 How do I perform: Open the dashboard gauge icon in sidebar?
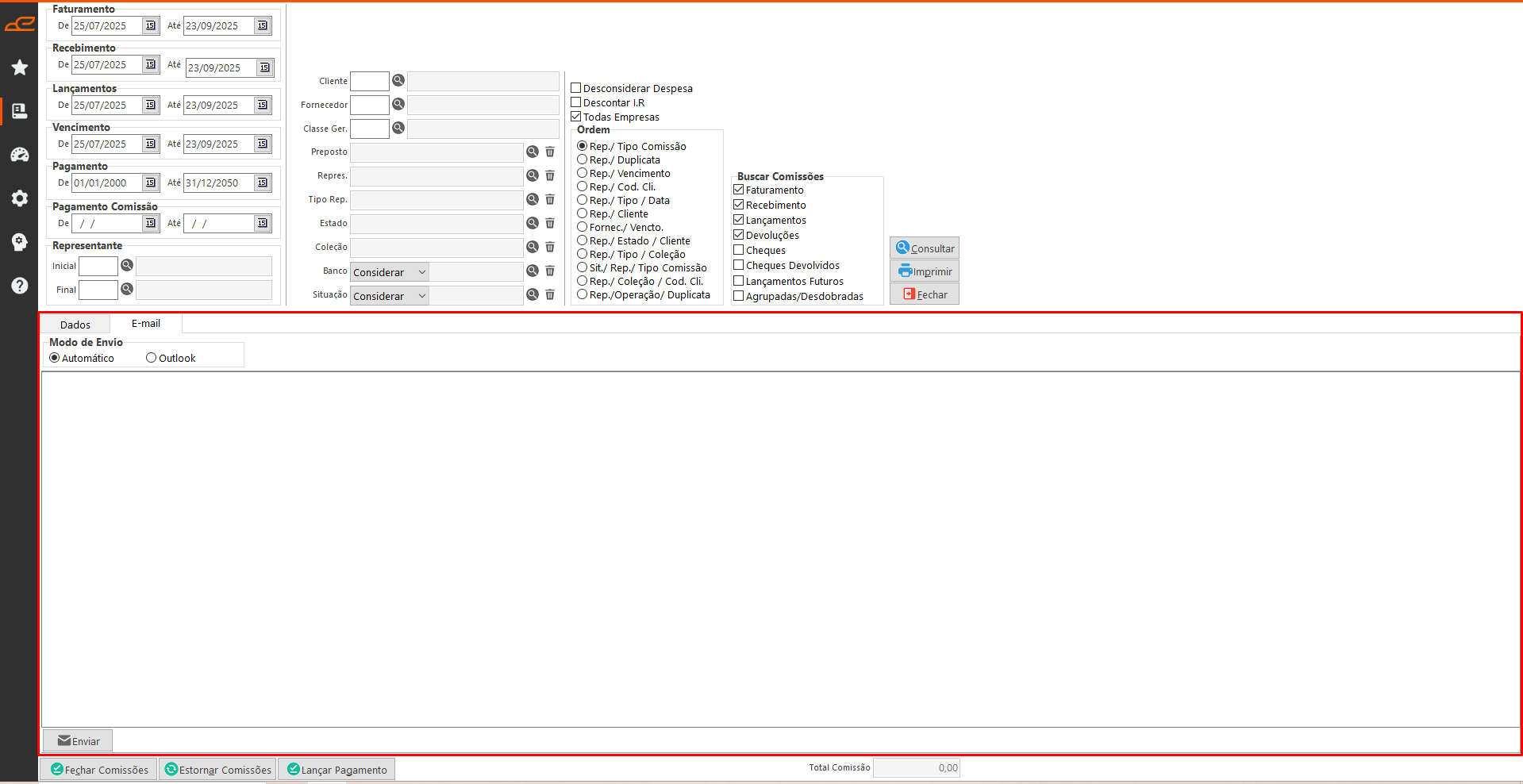point(20,155)
